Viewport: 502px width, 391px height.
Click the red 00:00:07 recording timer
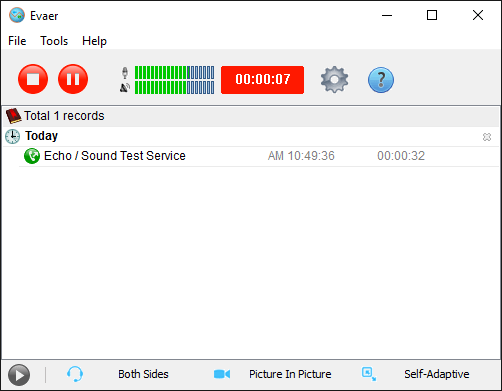(x=263, y=80)
